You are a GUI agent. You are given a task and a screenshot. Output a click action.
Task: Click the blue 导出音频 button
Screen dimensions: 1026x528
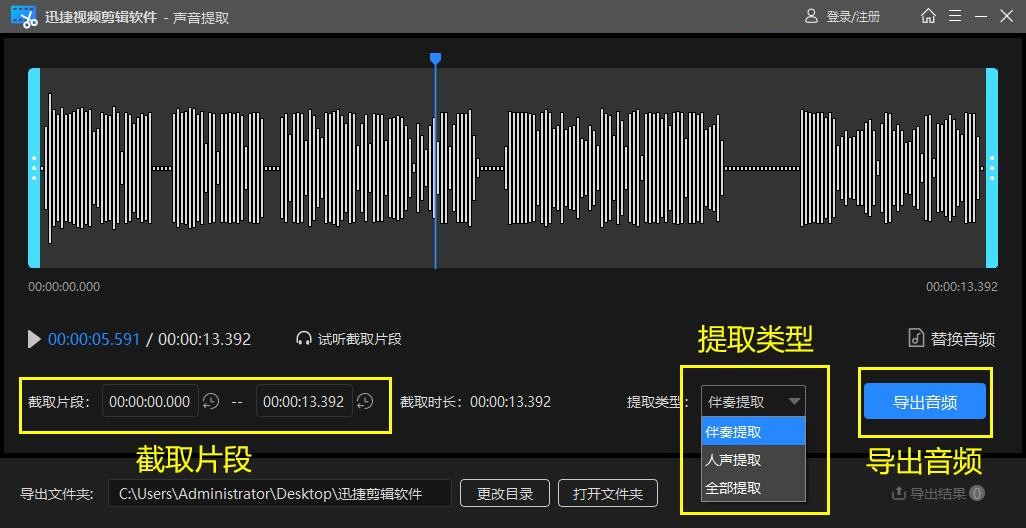click(925, 402)
